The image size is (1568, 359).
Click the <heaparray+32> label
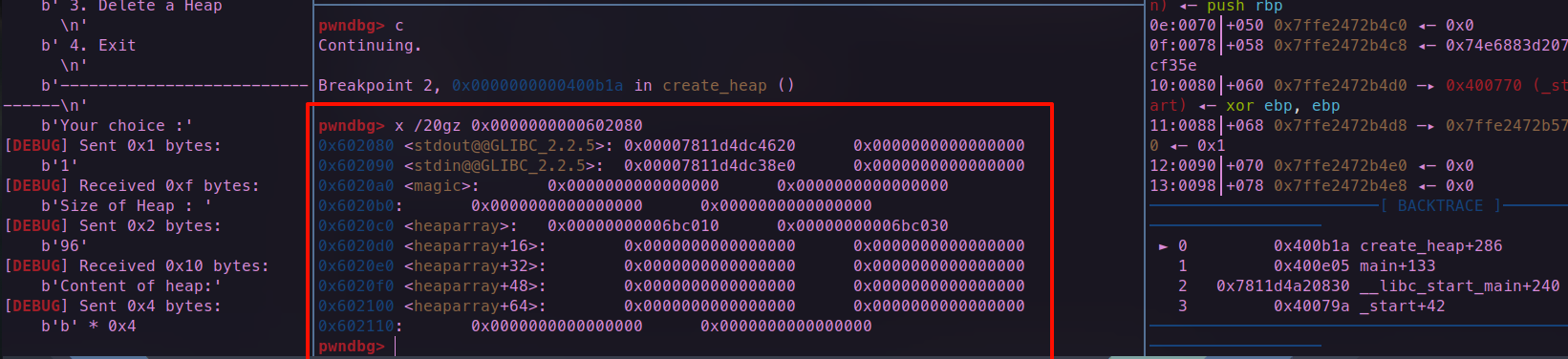coord(476,265)
